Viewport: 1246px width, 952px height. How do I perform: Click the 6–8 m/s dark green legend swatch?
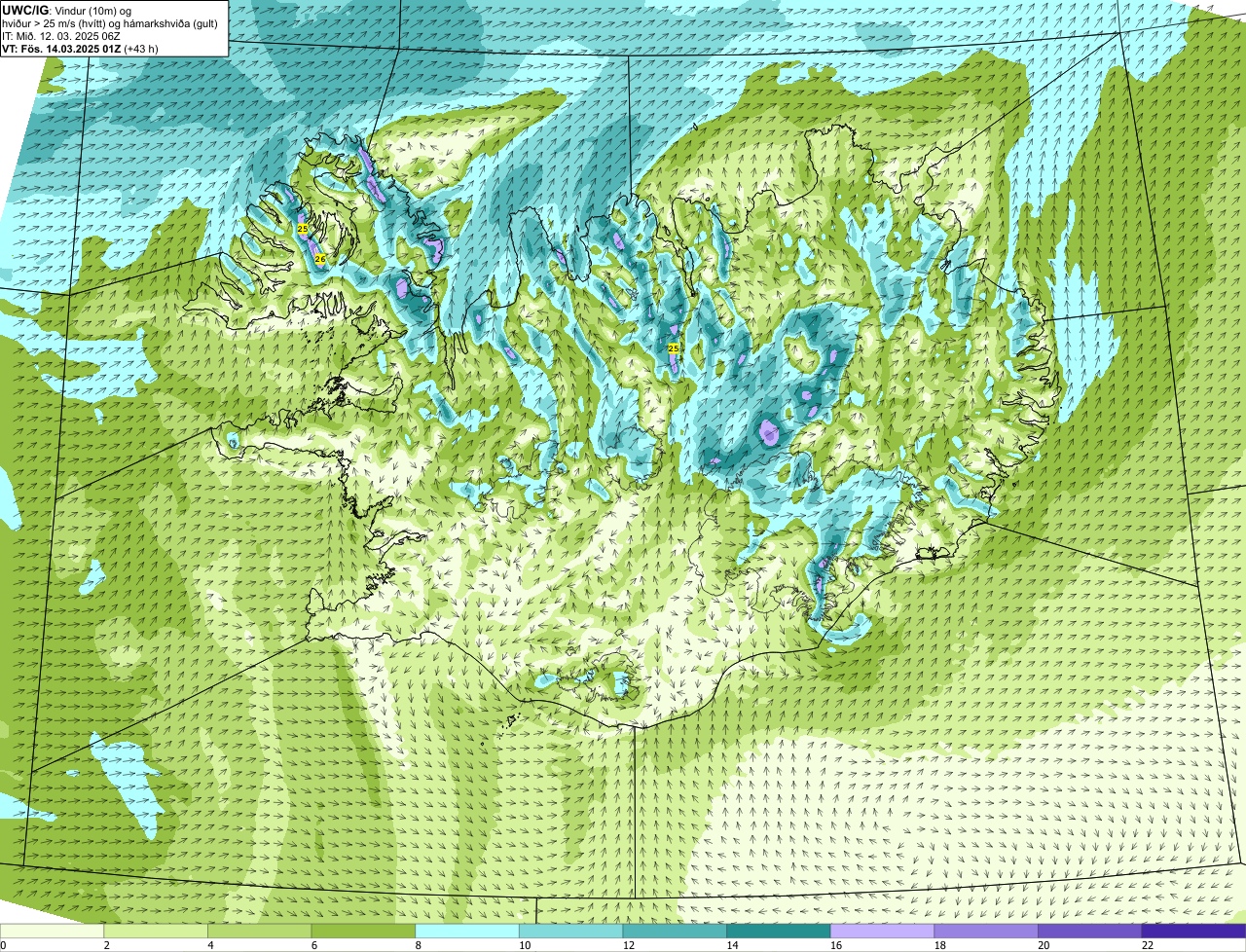click(363, 931)
